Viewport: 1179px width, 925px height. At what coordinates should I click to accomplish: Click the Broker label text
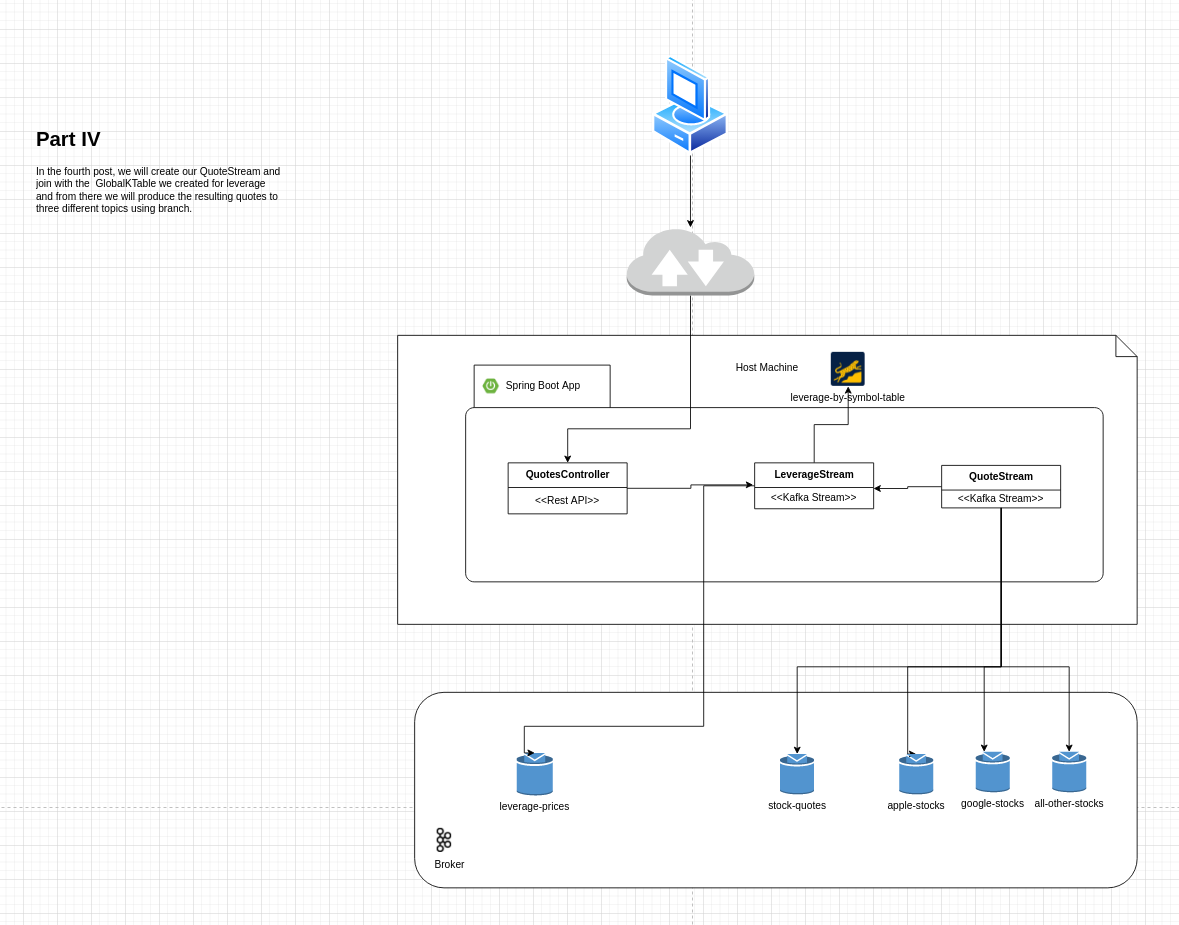[x=449, y=865]
